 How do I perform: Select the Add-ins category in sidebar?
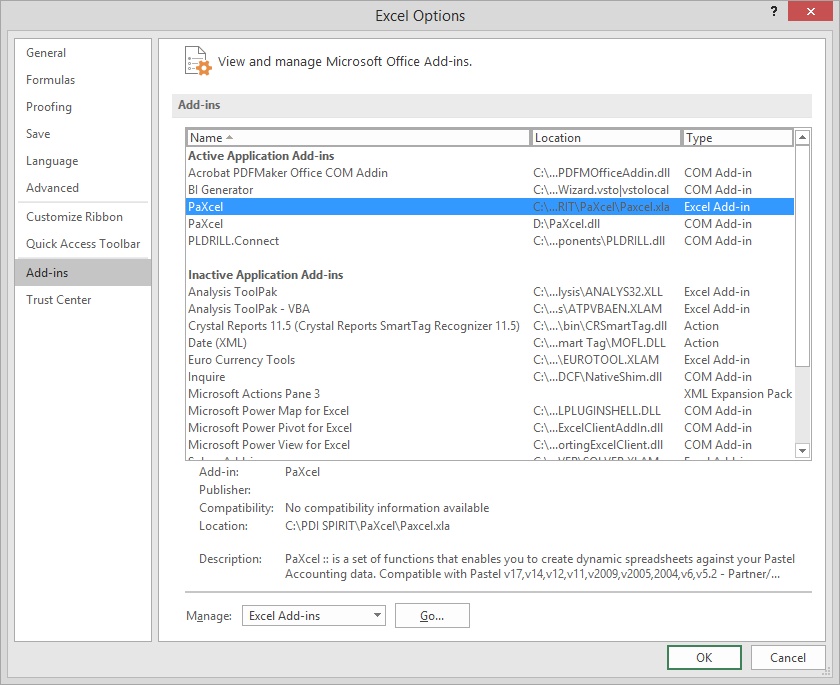click(83, 273)
